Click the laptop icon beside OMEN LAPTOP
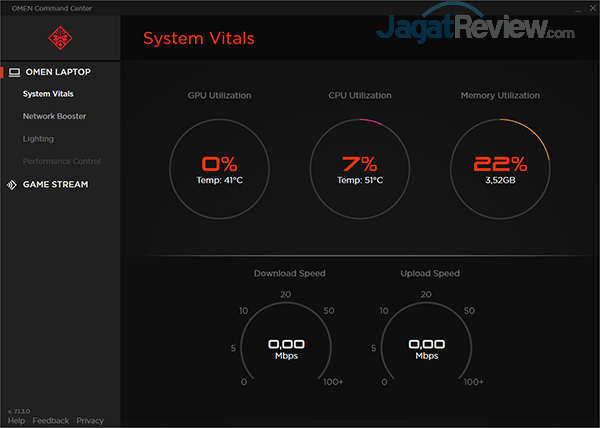 click(14, 72)
